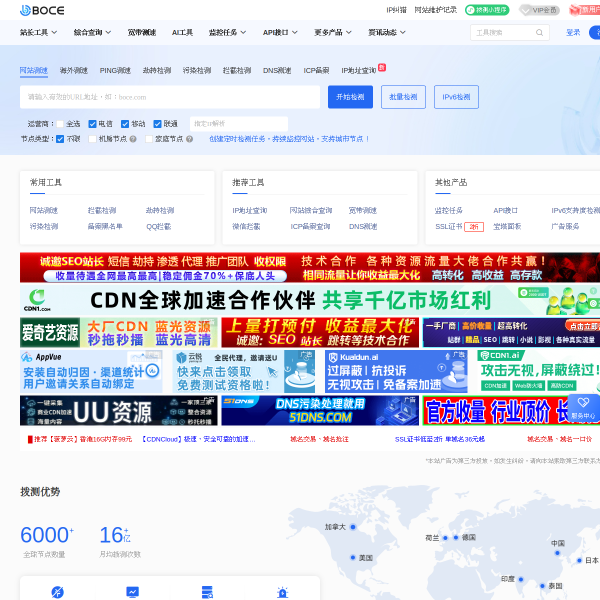
Task: Open the 51DNS.COM banner ad
Action: click(320, 411)
